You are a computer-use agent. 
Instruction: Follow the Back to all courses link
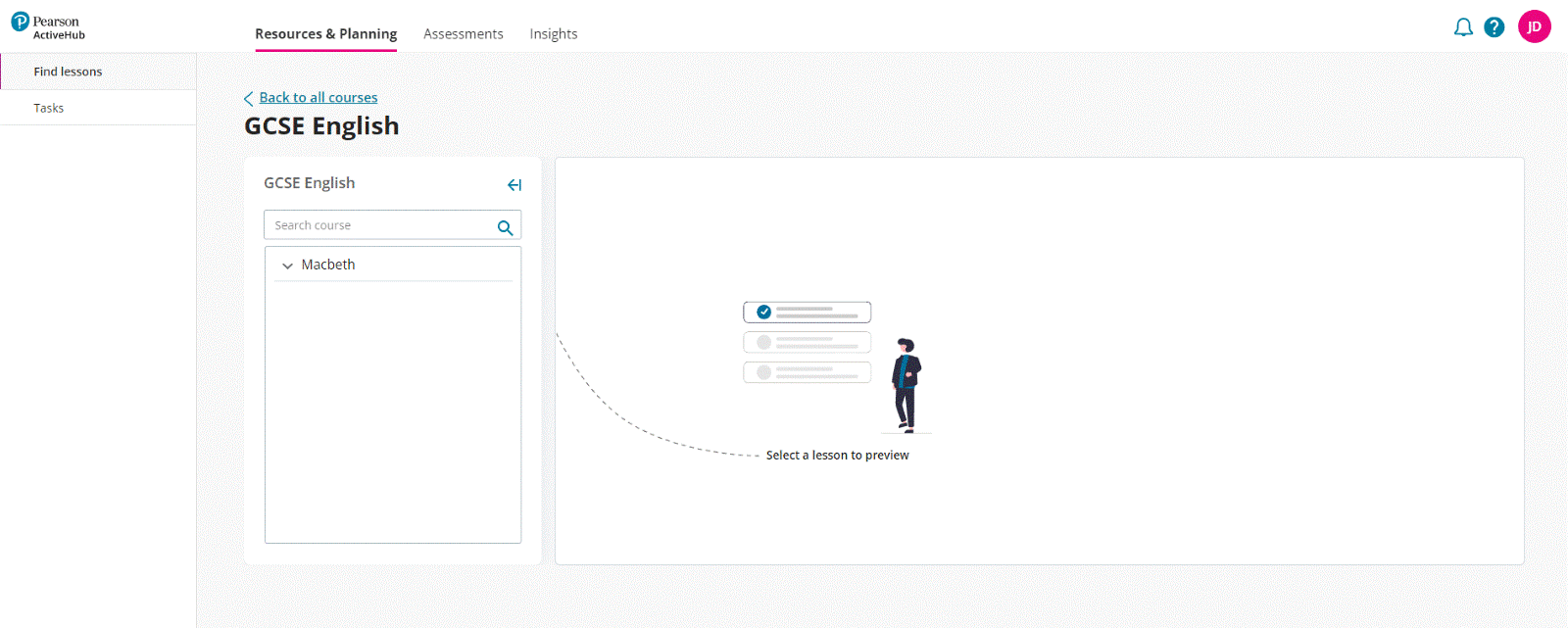tap(318, 98)
